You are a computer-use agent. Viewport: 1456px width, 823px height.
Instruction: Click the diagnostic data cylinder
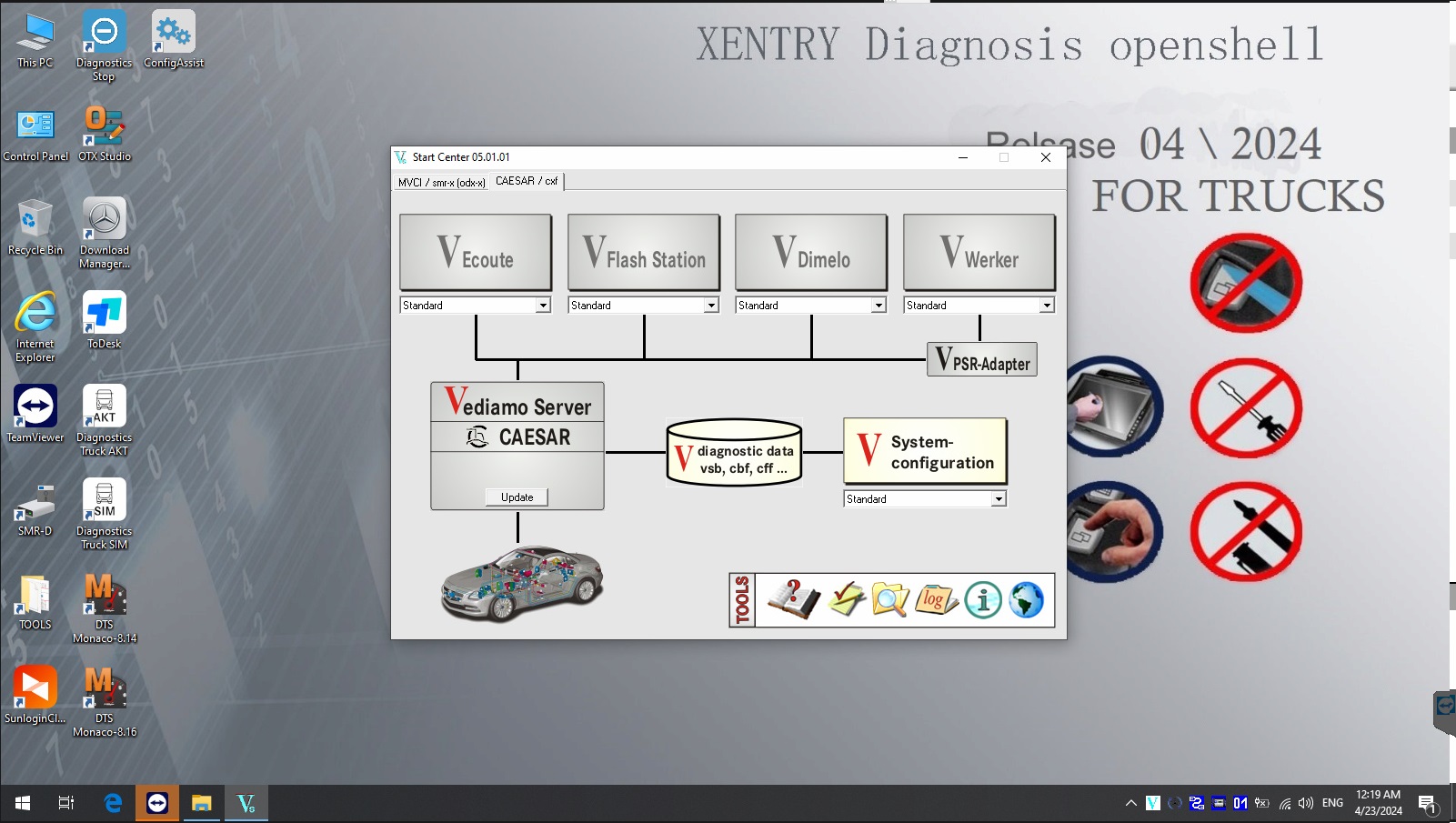click(734, 452)
